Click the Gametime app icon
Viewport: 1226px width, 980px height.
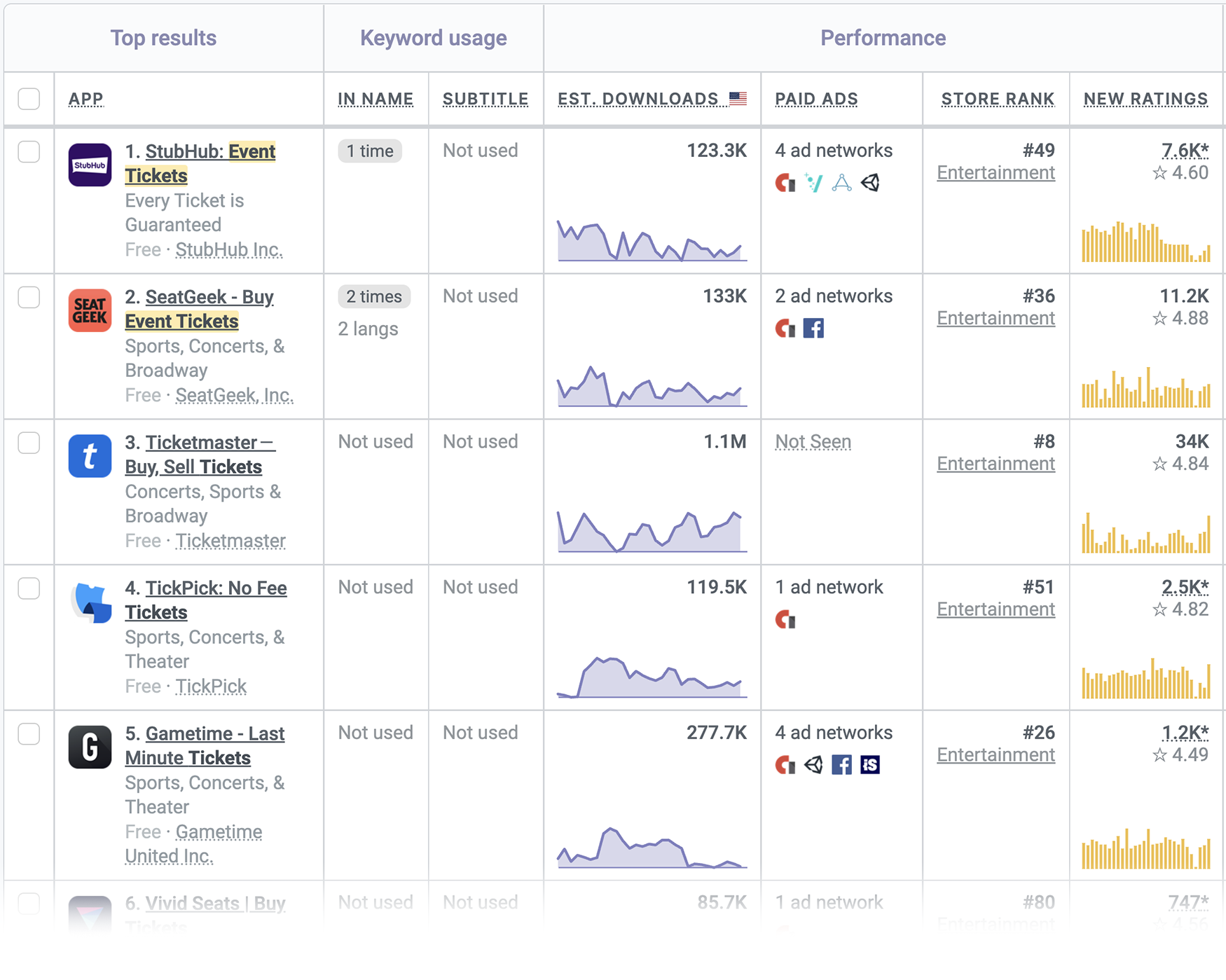[90, 747]
